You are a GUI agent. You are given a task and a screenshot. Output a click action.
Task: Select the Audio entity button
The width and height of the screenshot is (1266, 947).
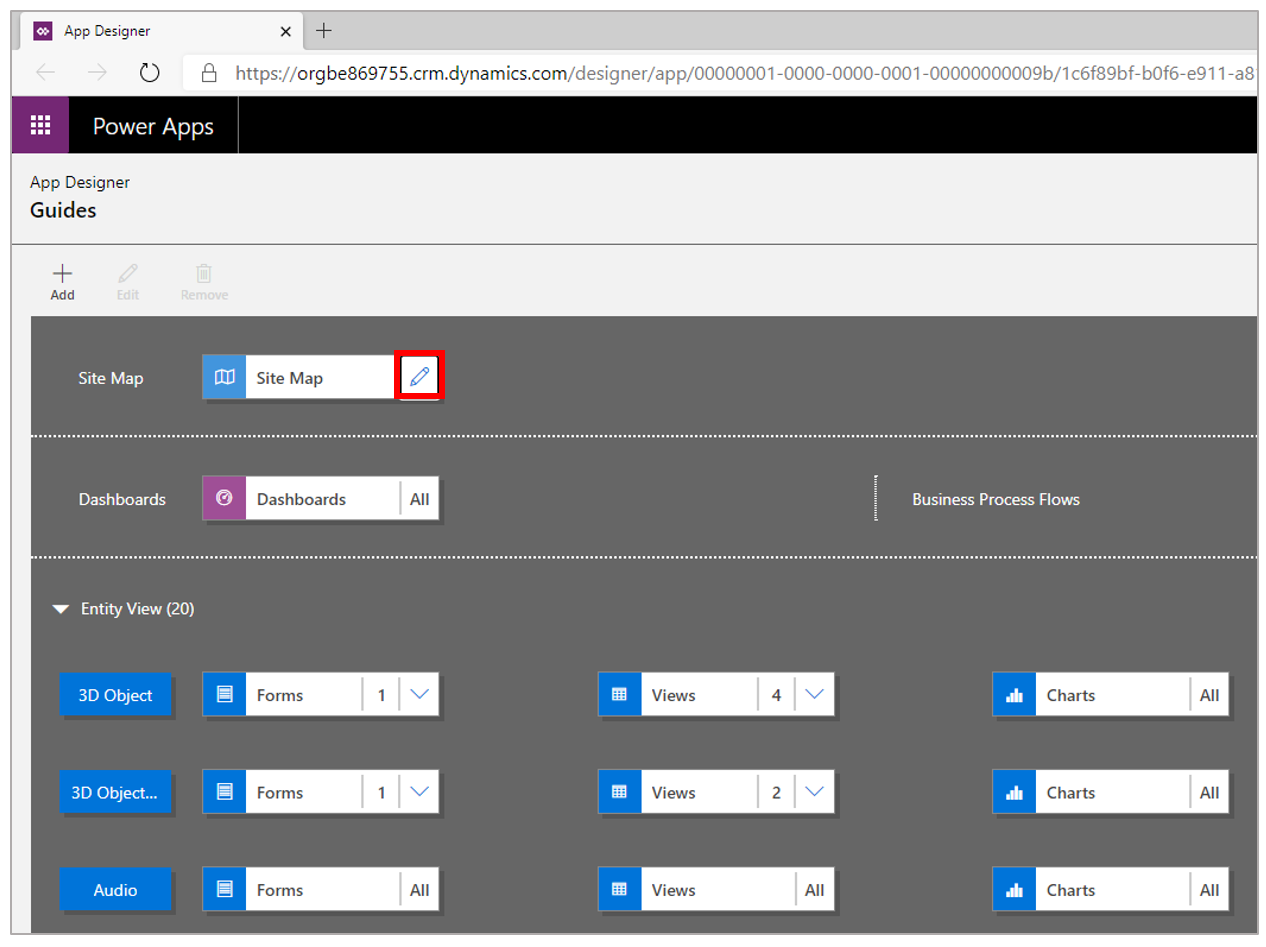click(x=116, y=889)
